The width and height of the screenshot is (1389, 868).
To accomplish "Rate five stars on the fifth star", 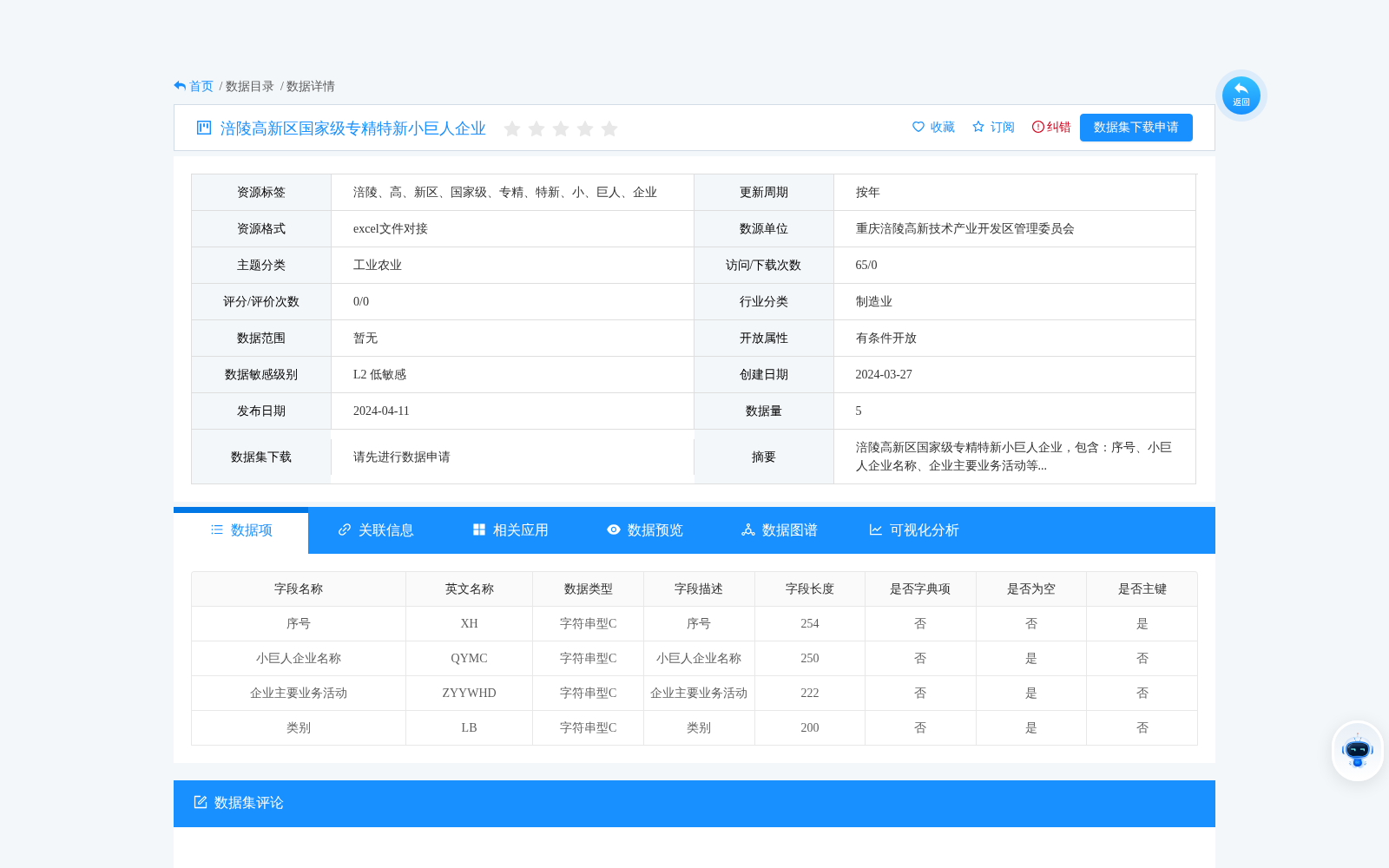I will tap(609, 128).
